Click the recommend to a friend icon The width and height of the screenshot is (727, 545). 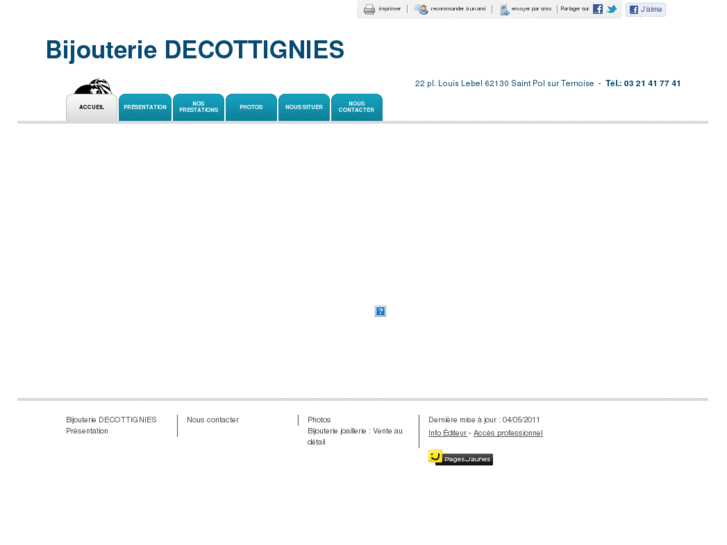click(421, 9)
